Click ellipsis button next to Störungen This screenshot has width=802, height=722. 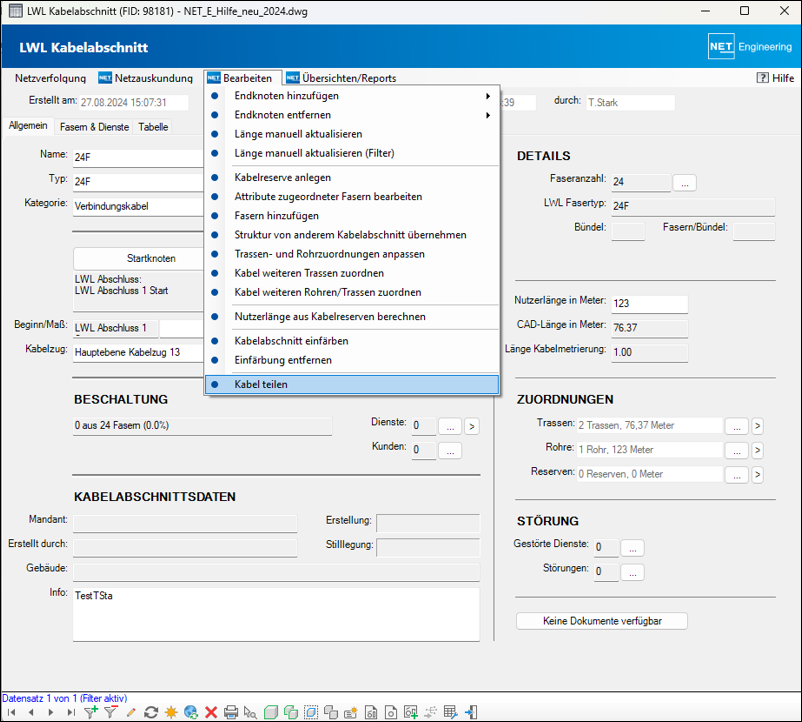[x=633, y=572]
